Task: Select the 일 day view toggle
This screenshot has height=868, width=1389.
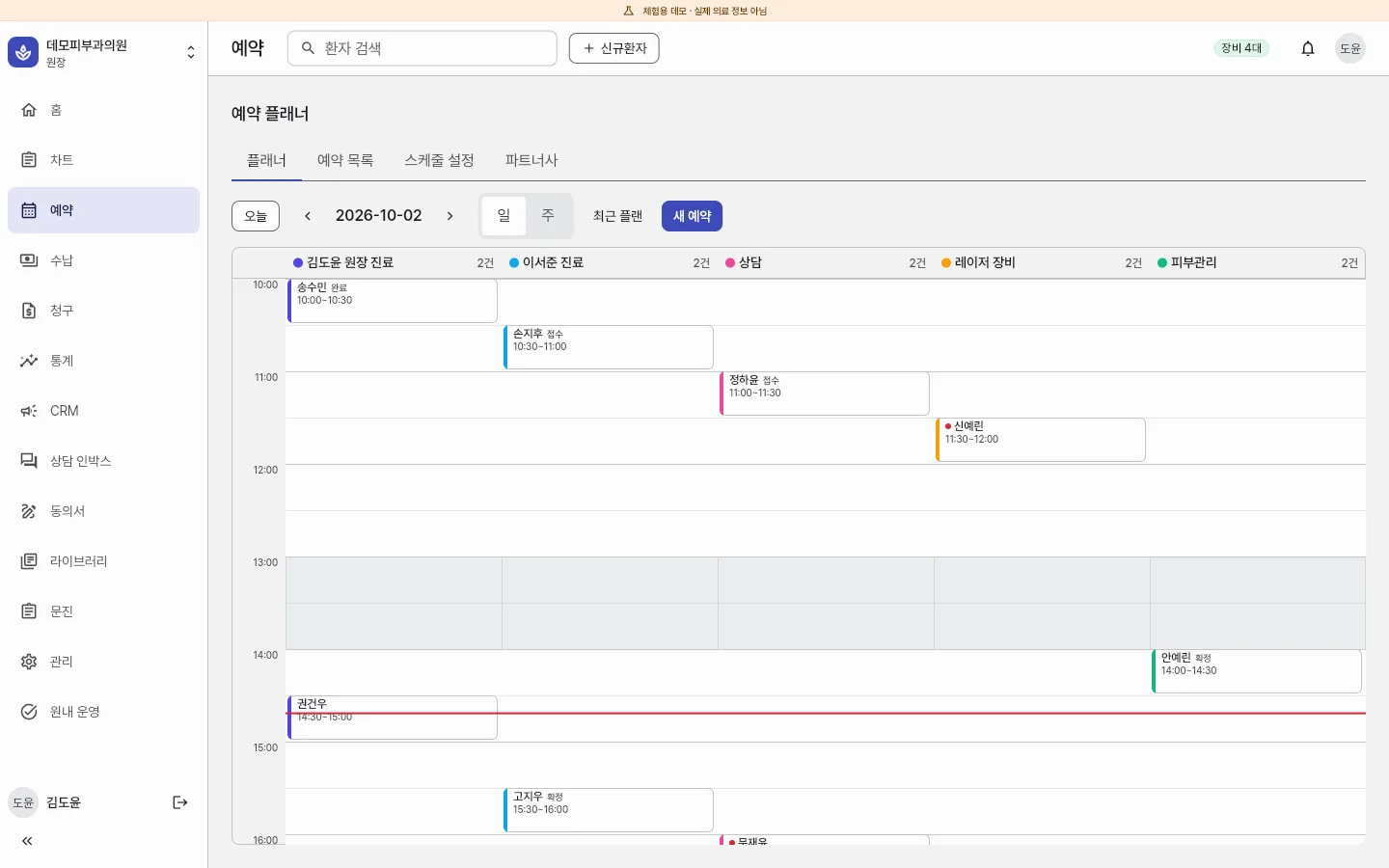Action: click(x=504, y=216)
